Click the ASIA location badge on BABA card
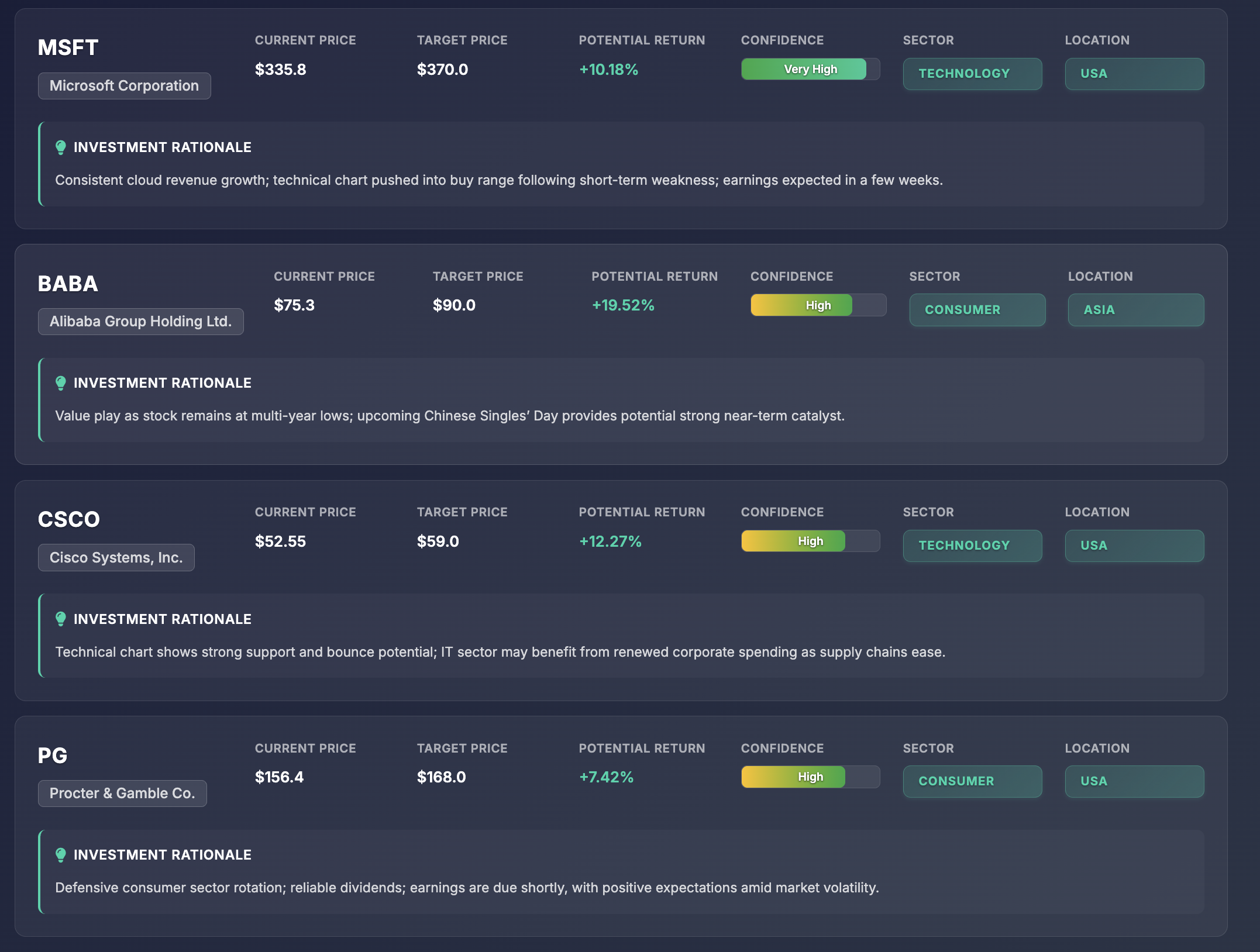This screenshot has width=1260, height=952. [1135, 310]
